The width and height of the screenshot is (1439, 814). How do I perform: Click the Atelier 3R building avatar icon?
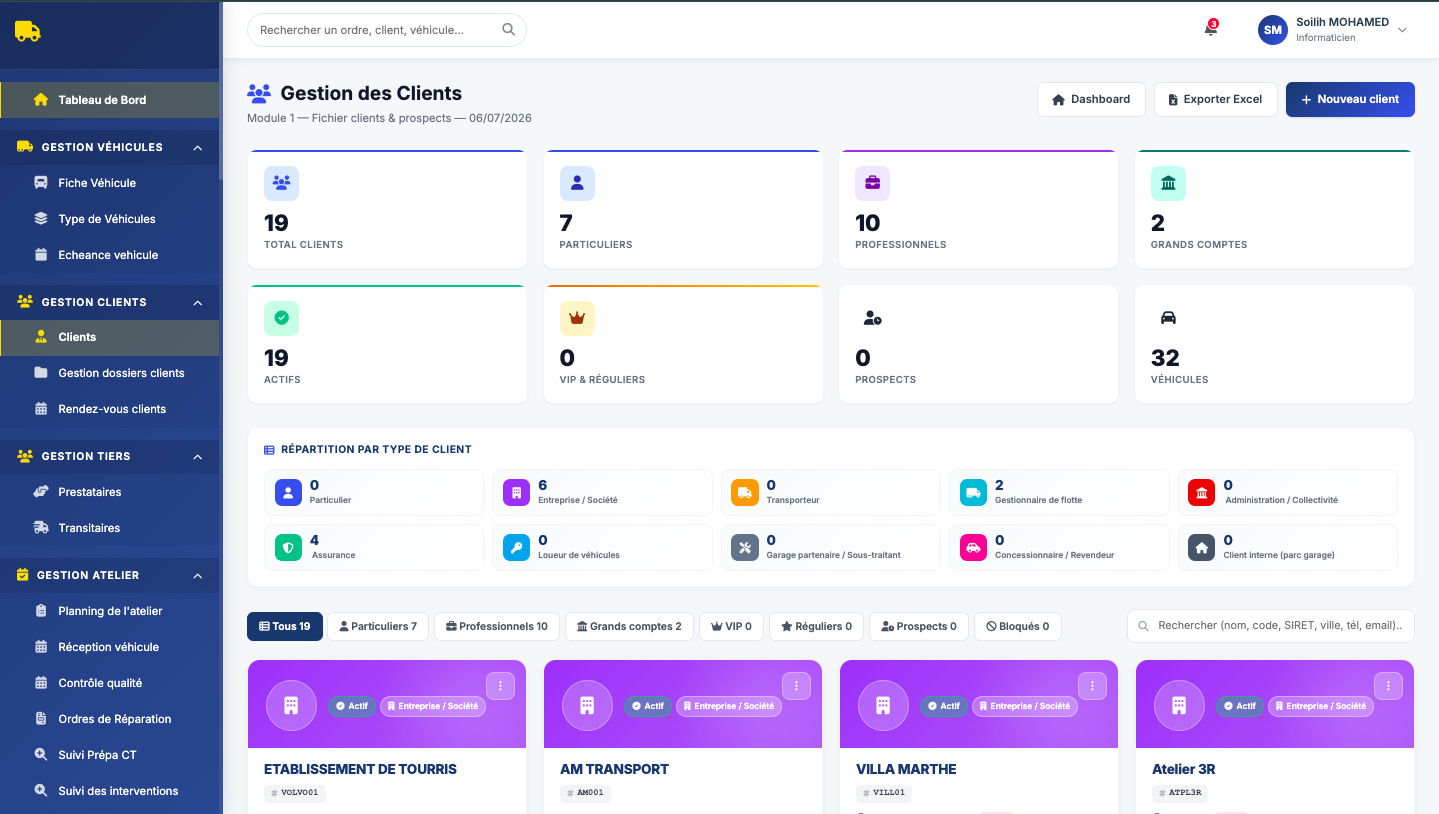tap(1179, 705)
